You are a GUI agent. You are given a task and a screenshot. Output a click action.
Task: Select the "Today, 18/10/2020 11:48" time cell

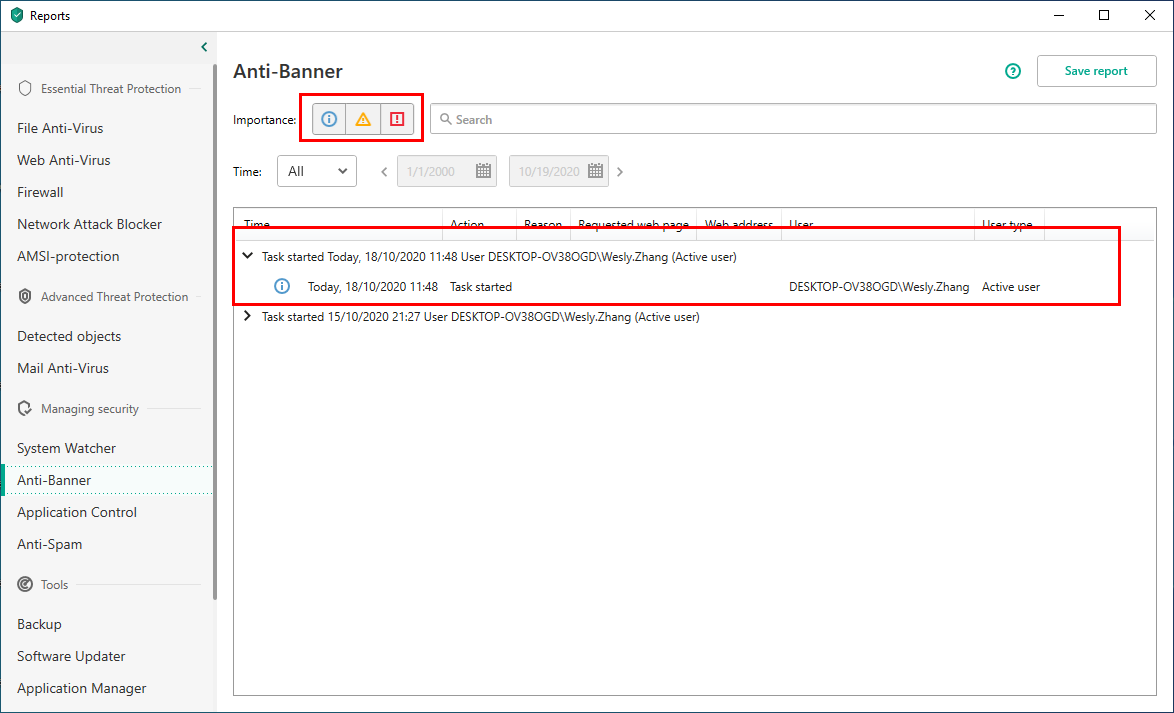(373, 287)
